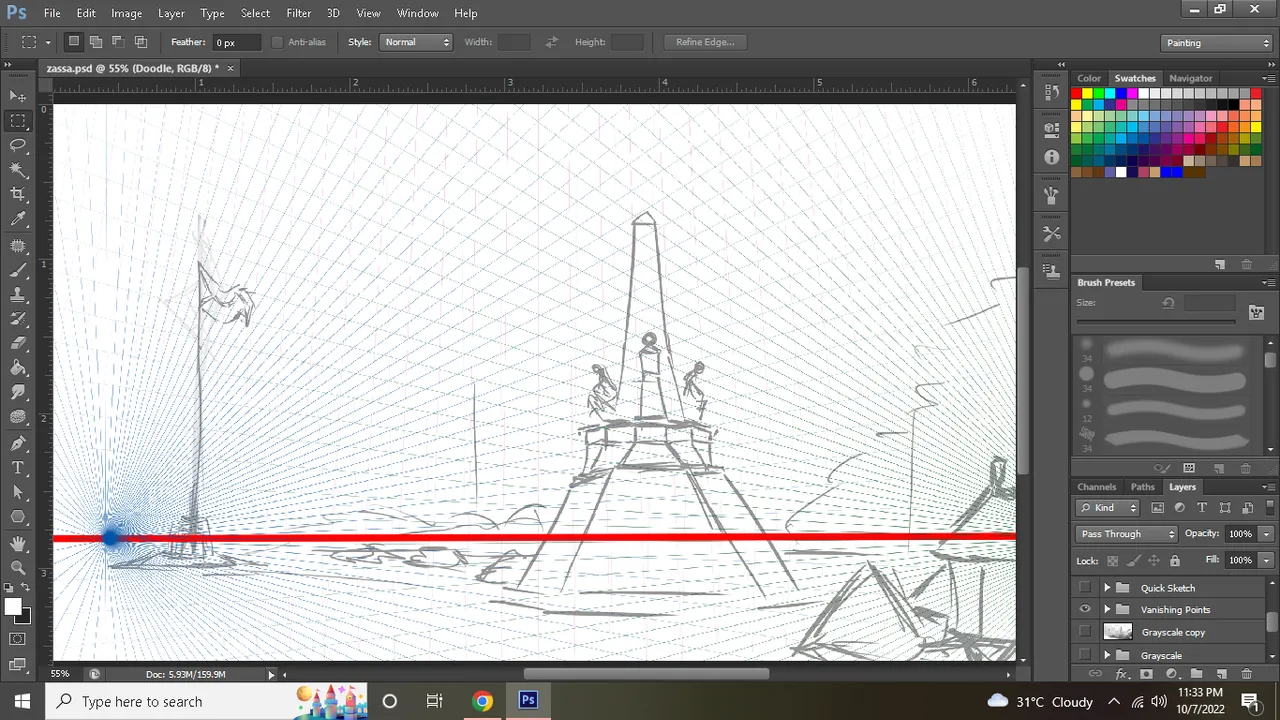Select the Pen tool
The height and width of the screenshot is (720, 1280).
pos(18,443)
